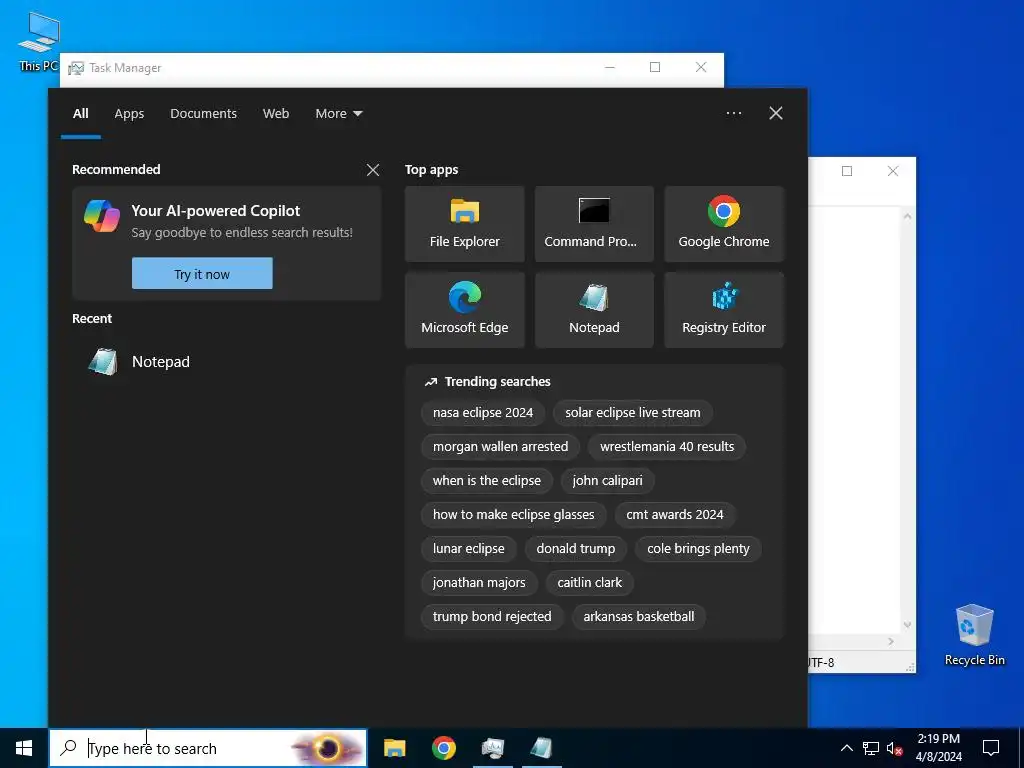Search trending 'donald trump'
1024x768 pixels.
click(x=575, y=549)
